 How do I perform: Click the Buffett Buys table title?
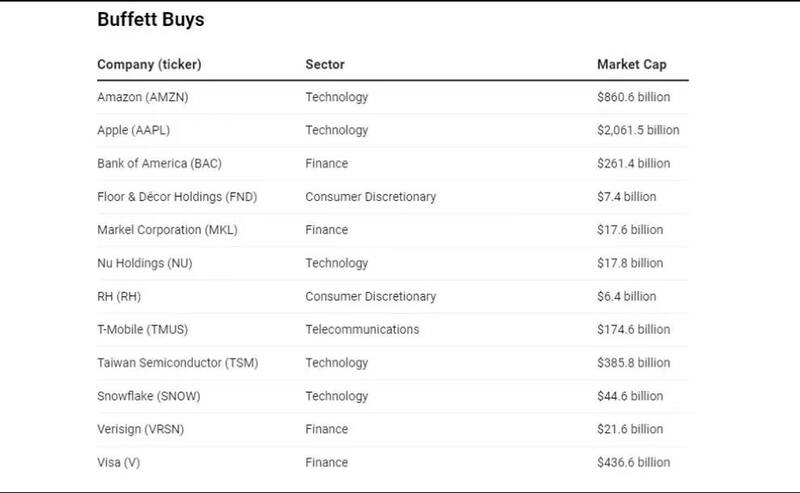[x=151, y=19]
